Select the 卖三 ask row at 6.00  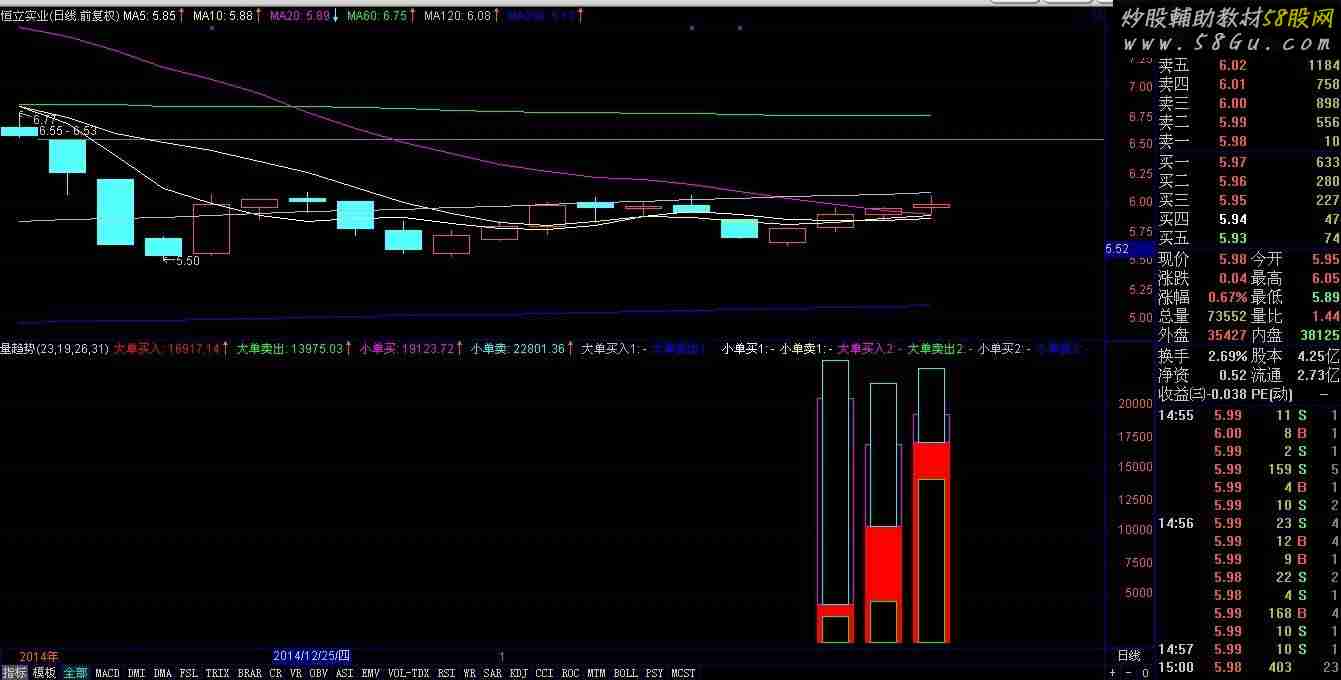1248,104
